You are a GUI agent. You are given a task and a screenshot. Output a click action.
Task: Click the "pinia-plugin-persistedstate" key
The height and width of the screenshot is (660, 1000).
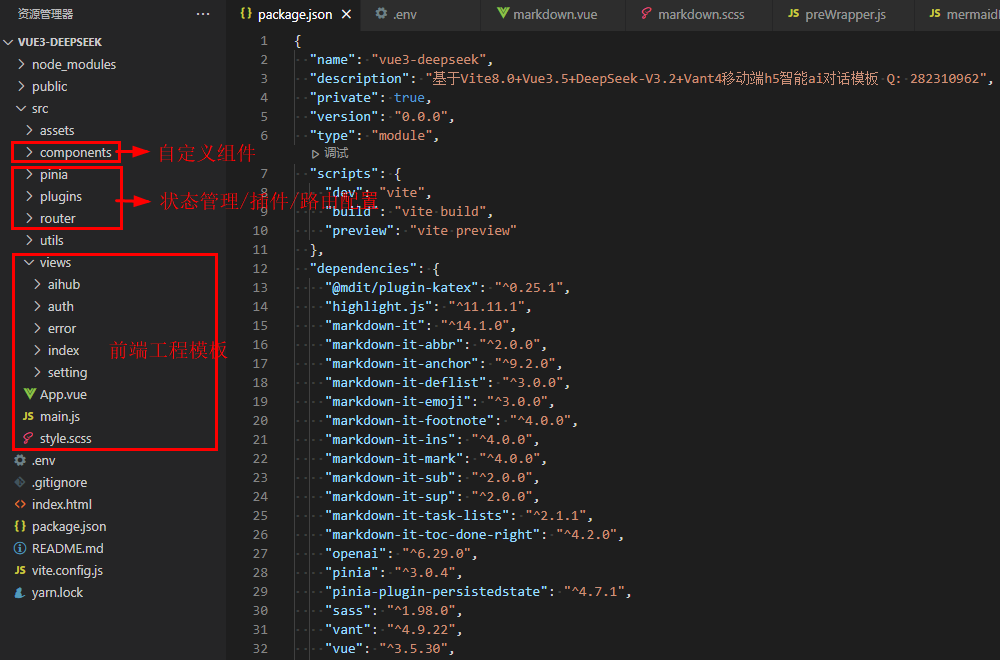(x=436, y=592)
